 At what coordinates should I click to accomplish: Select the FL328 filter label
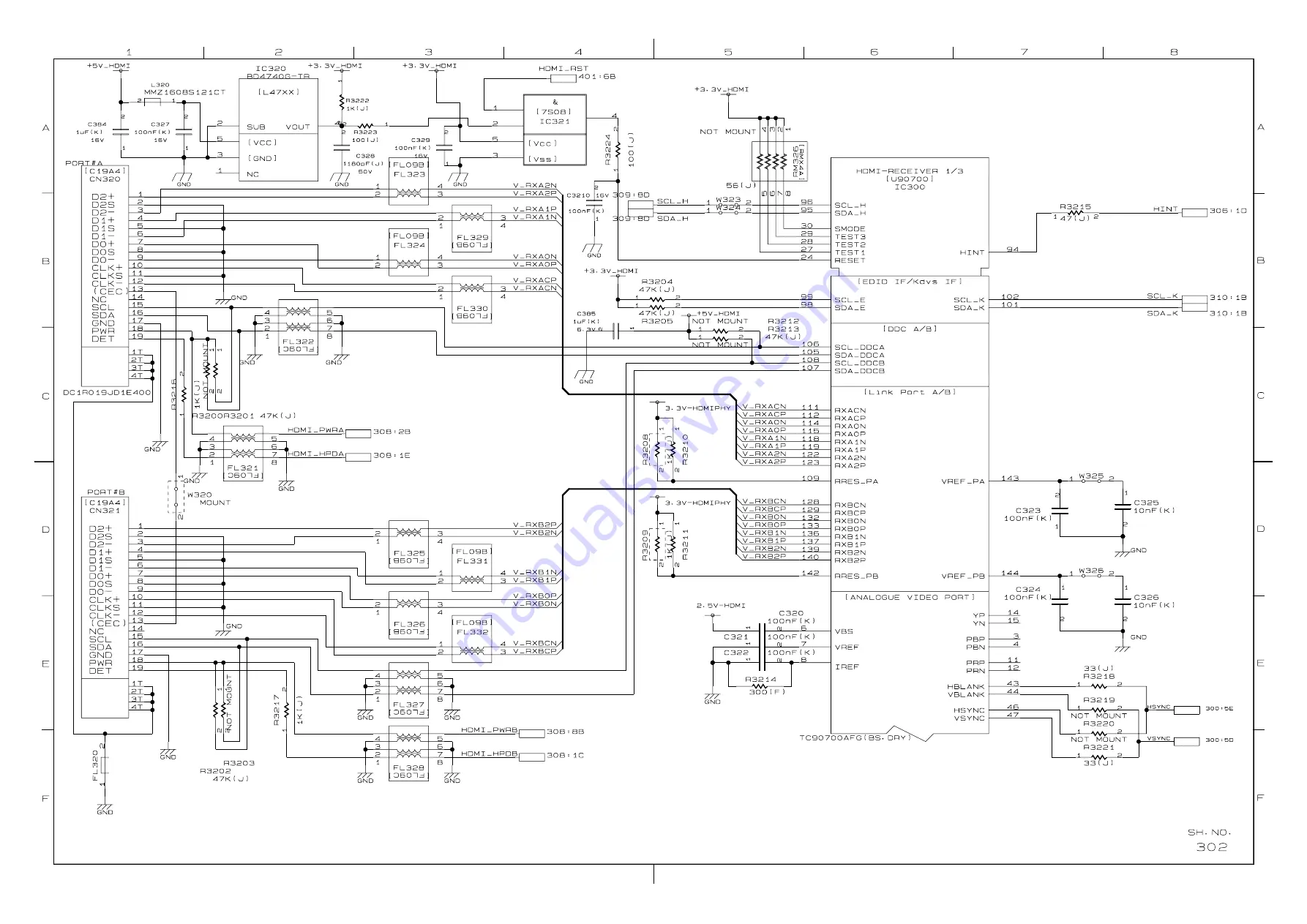[x=409, y=767]
